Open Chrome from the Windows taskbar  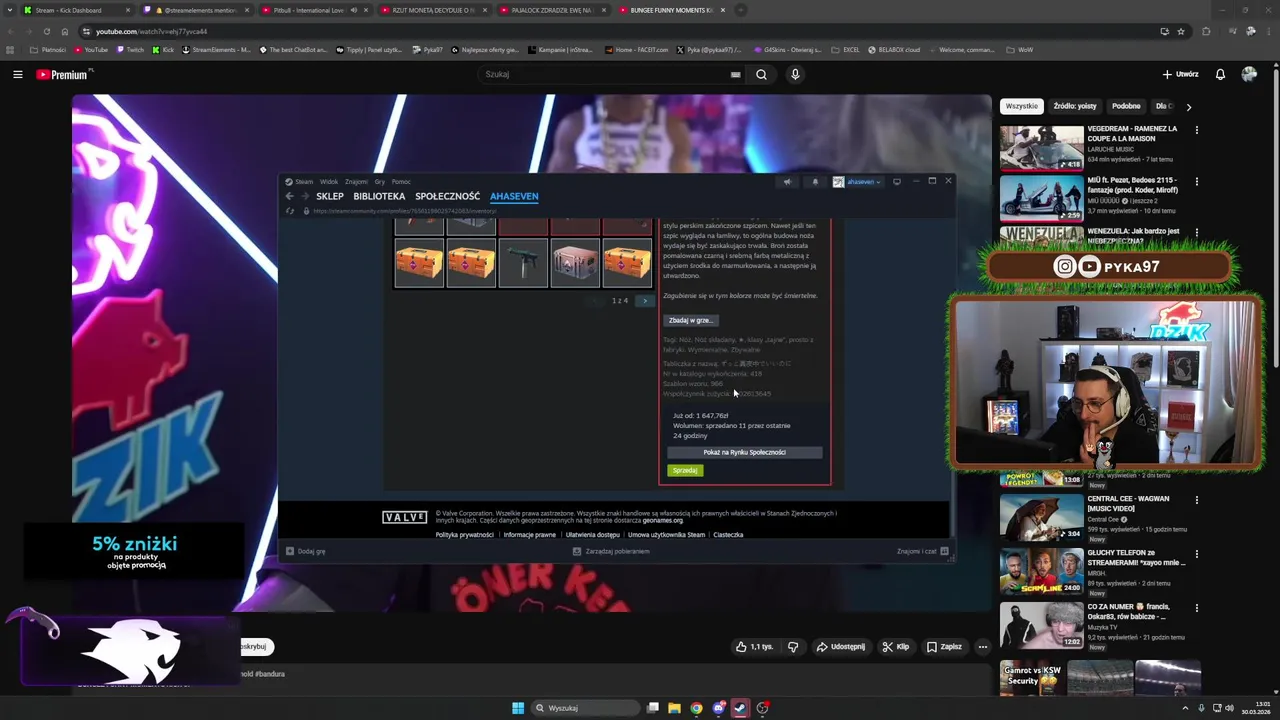(x=697, y=708)
